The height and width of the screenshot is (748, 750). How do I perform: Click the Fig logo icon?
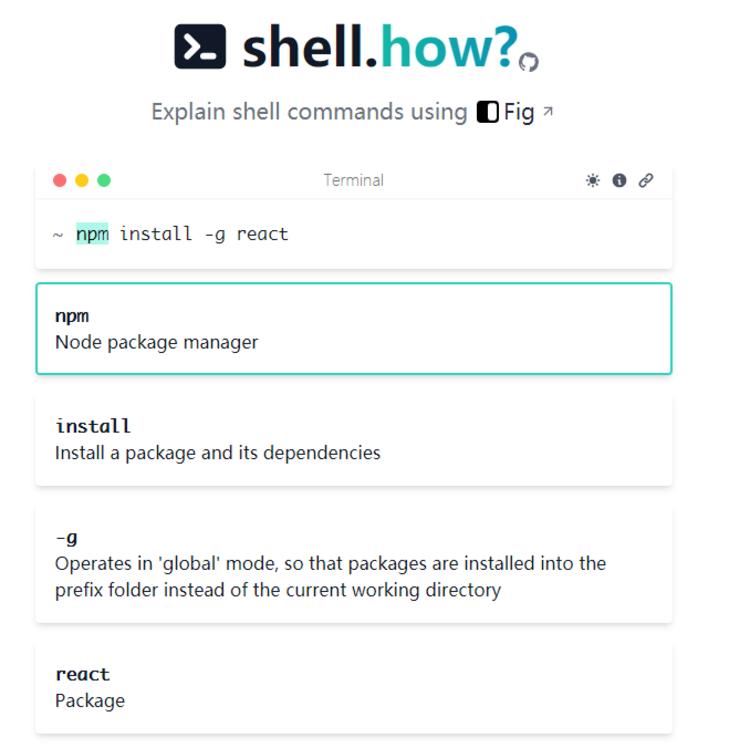pyautogui.click(x=487, y=112)
